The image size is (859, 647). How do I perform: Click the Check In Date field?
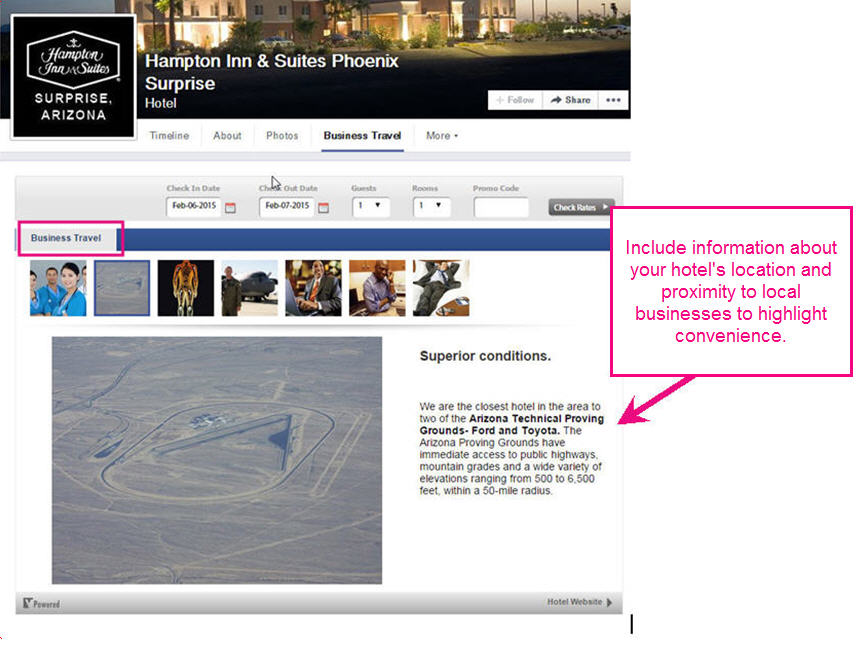point(193,206)
